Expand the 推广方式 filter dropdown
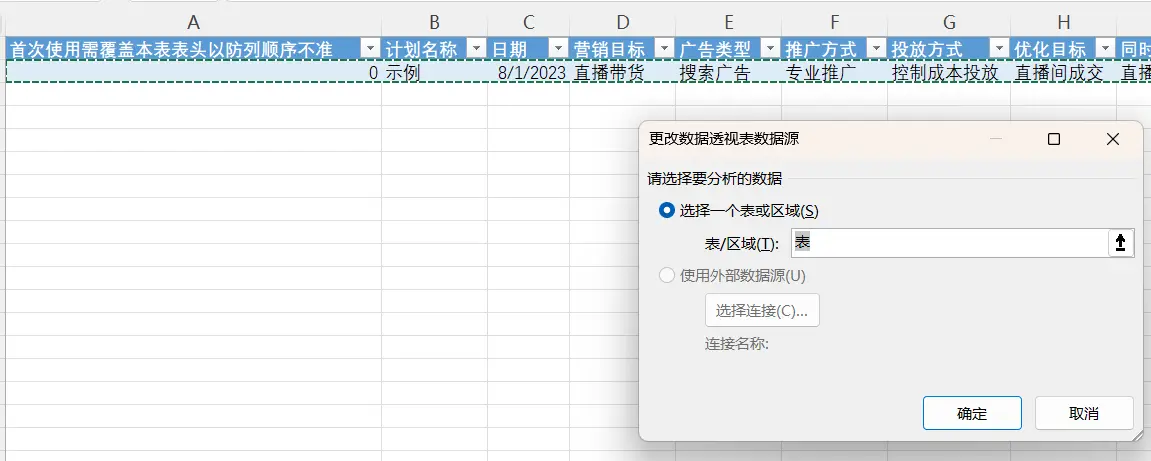The height and width of the screenshot is (461, 1151). coord(876,49)
